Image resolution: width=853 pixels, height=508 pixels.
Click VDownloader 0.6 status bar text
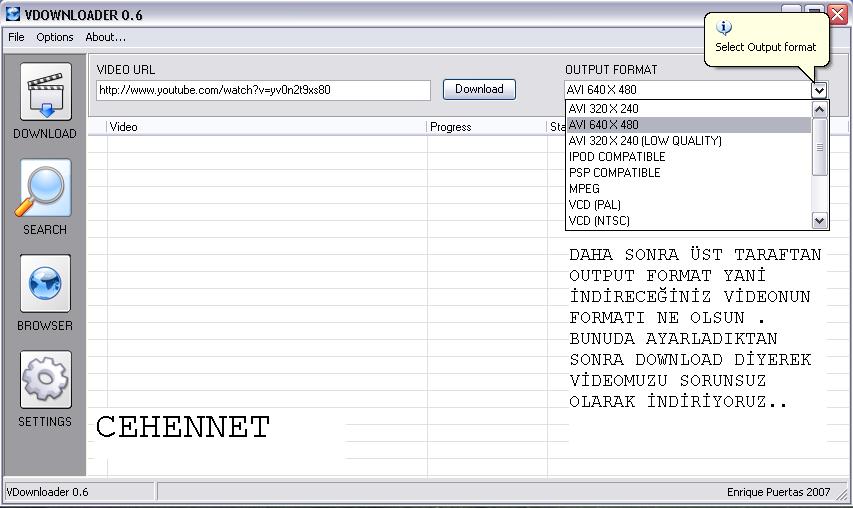(47, 492)
